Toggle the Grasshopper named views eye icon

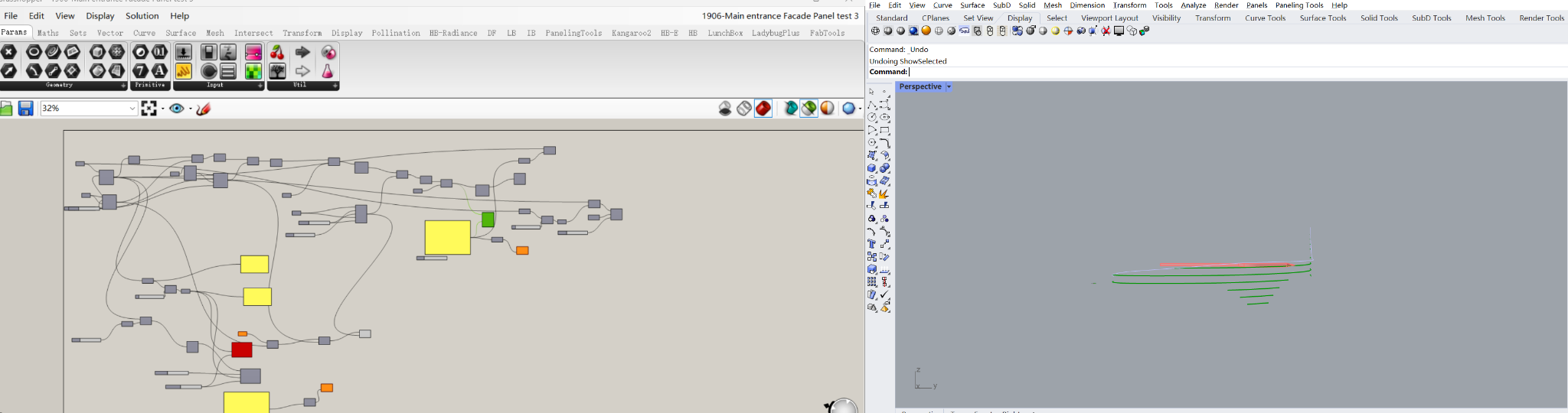177,109
